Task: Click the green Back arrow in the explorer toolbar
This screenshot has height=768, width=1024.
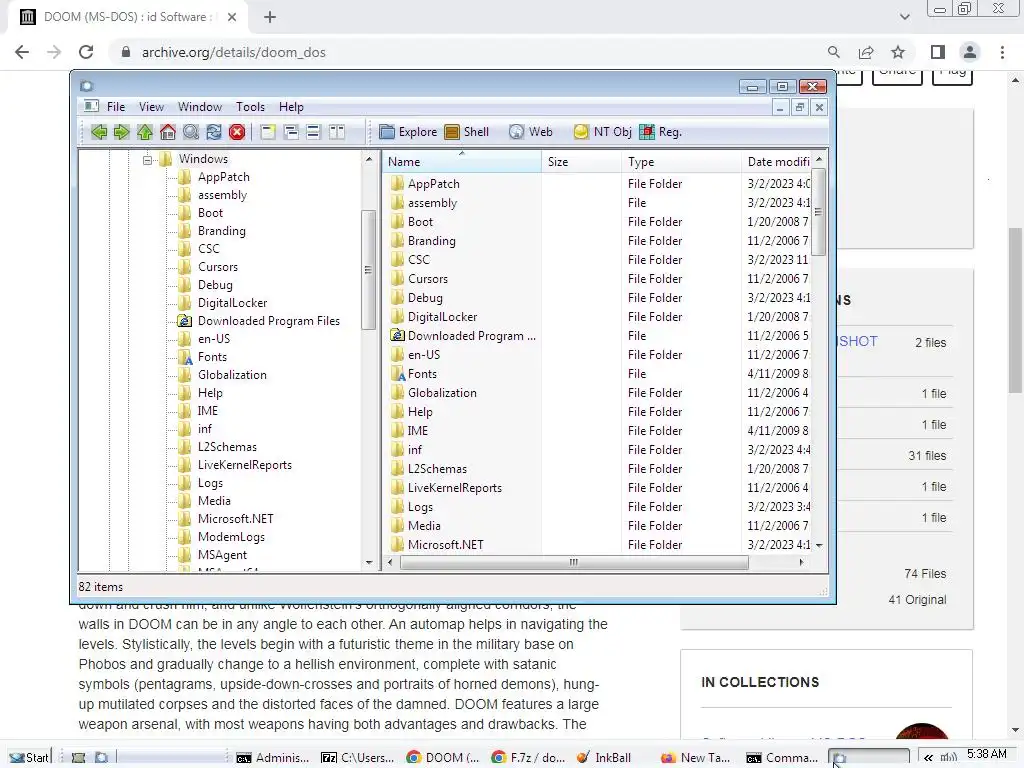Action: click(99, 132)
